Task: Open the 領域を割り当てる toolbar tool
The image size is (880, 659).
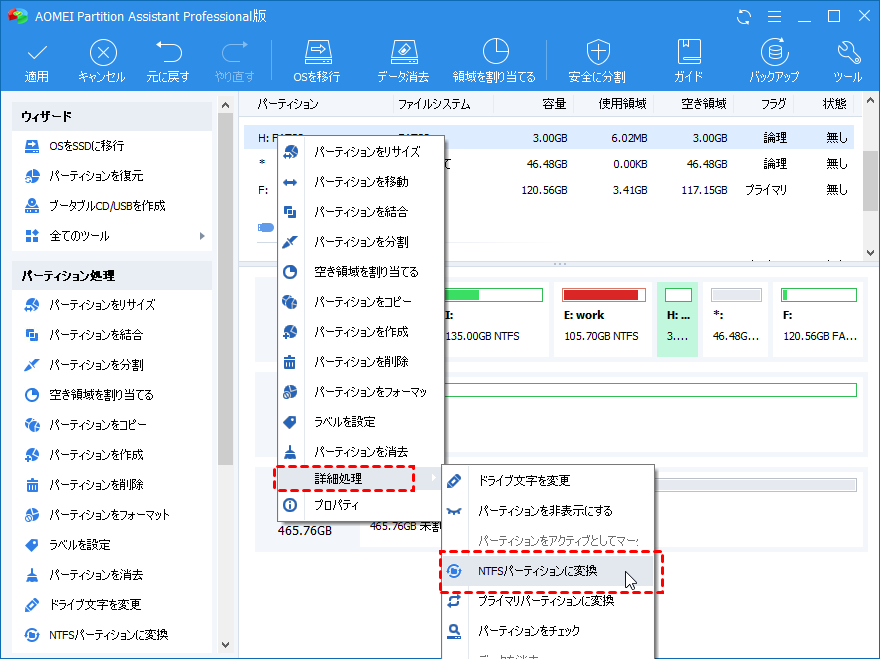Action: tap(494, 61)
